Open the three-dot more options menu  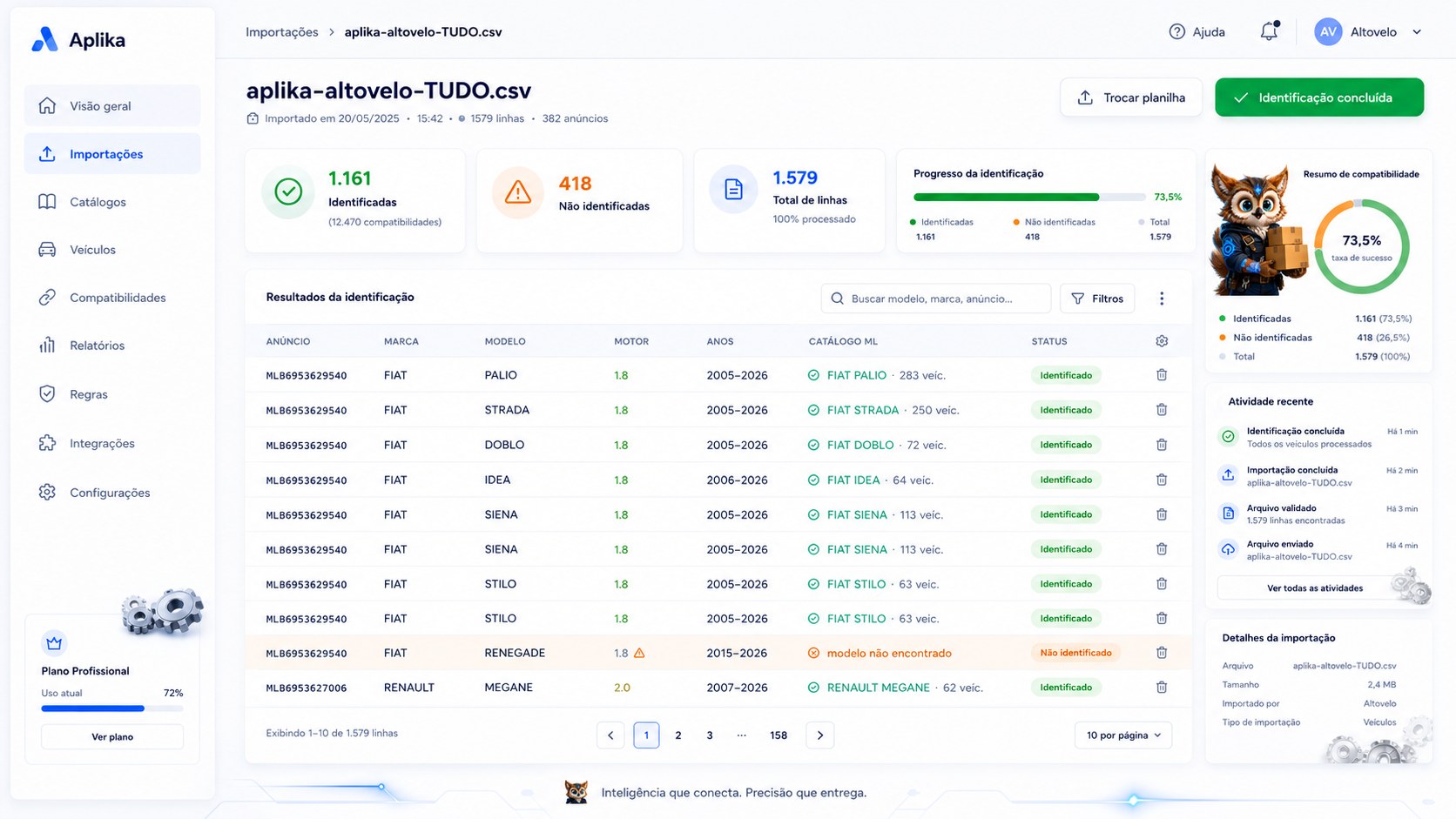[1162, 299]
